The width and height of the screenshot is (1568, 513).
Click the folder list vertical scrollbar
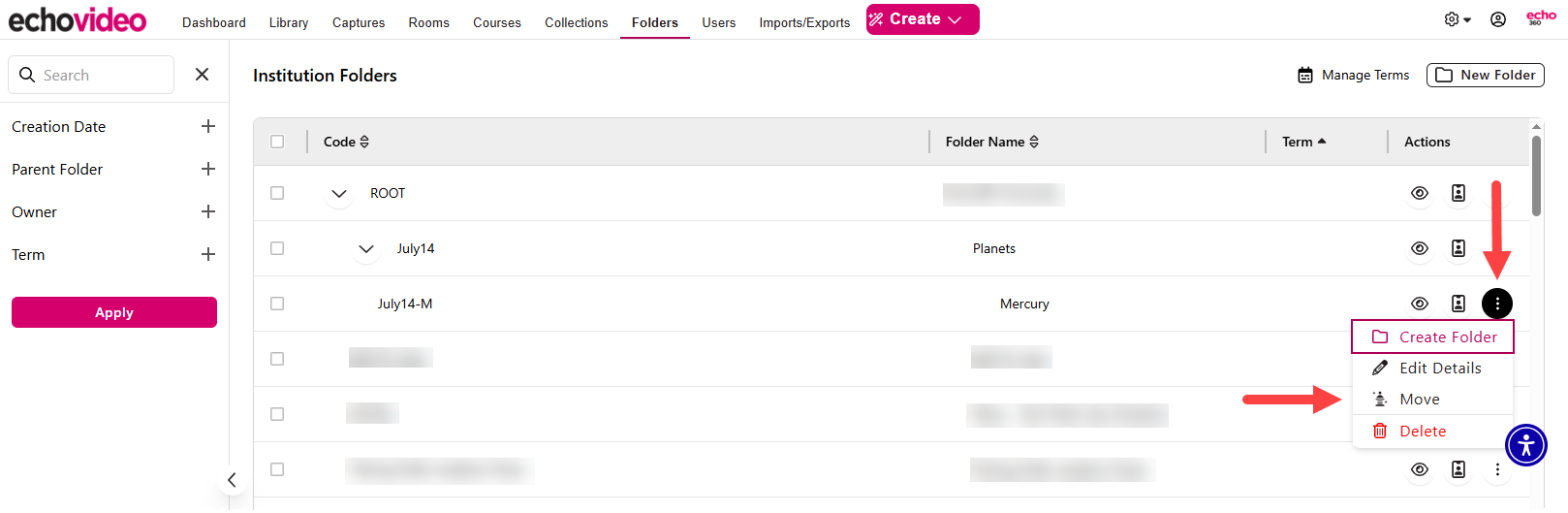pos(1536,175)
